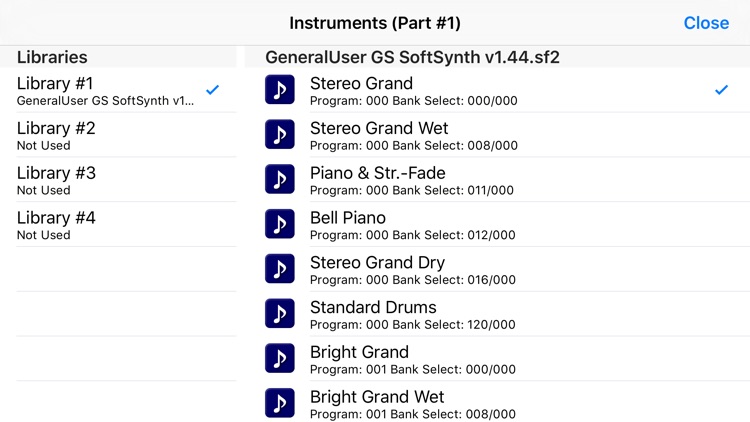
Task: Click the Bell Piano note icon
Action: pos(280,224)
